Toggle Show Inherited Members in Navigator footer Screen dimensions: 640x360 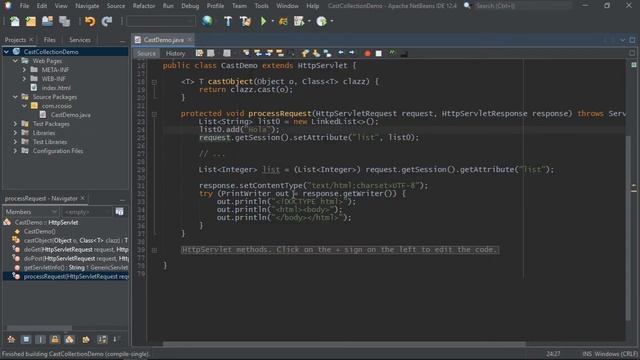tap(11, 339)
